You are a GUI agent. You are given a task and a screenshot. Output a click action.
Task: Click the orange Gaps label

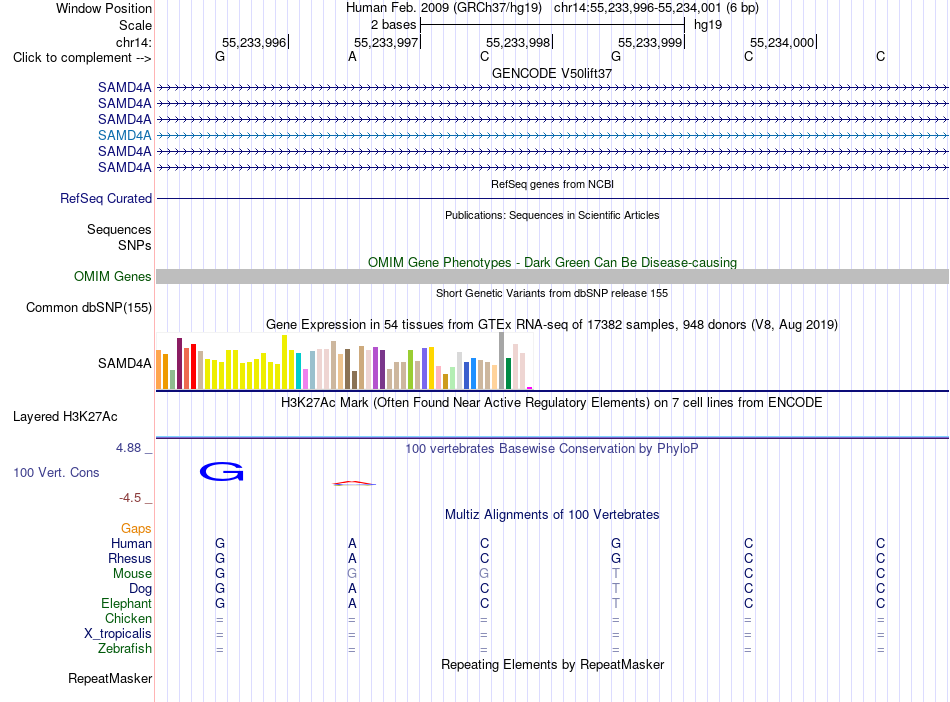(136, 529)
